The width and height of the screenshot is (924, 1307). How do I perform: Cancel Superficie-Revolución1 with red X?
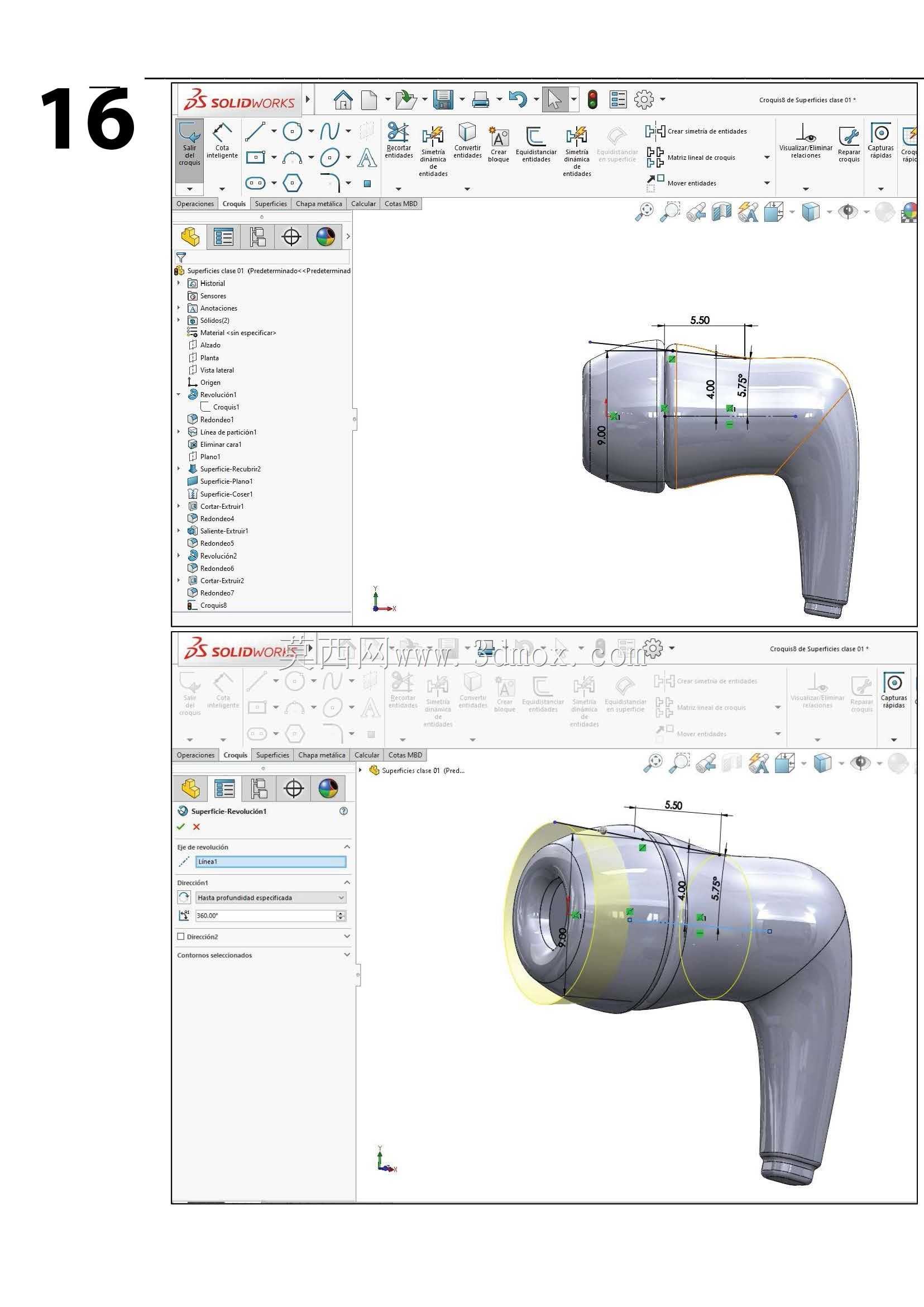coord(197,827)
